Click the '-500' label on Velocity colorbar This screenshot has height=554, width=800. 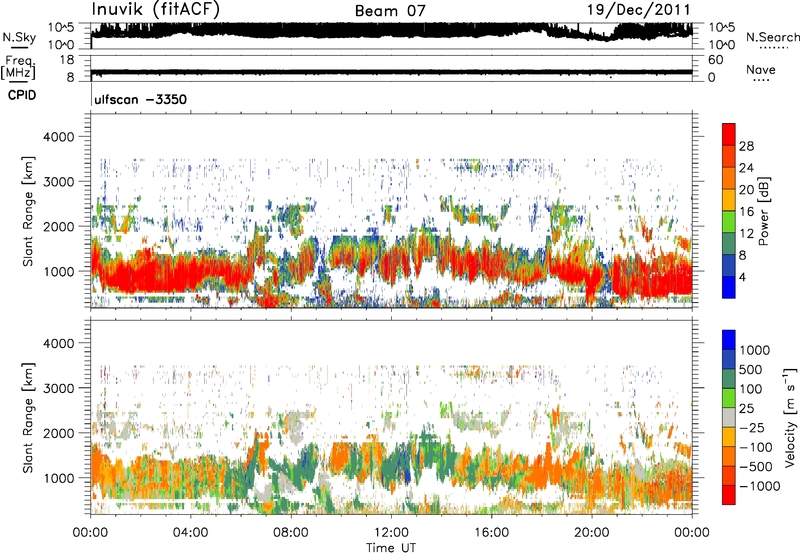(x=756, y=466)
